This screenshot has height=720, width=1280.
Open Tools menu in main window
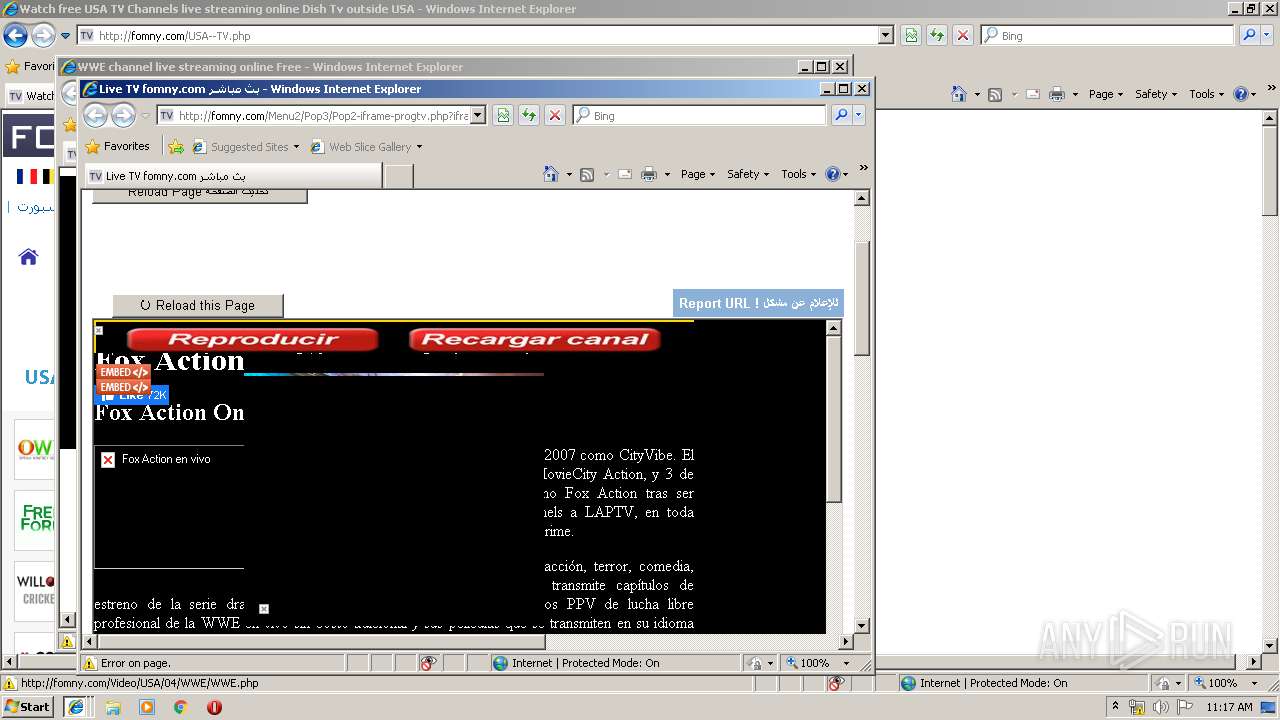coord(1207,94)
